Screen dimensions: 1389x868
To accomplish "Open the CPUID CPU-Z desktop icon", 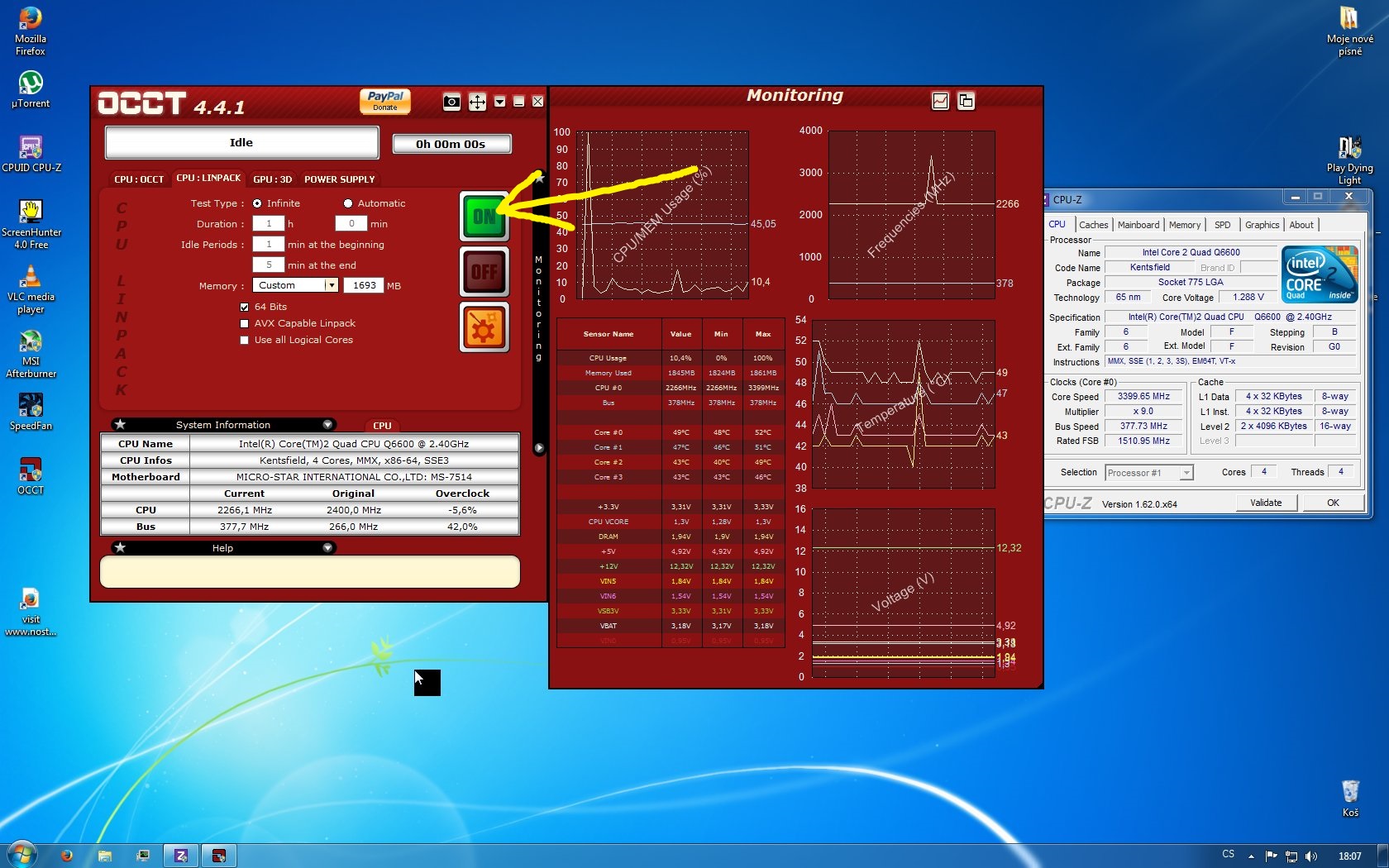I will pos(31,154).
